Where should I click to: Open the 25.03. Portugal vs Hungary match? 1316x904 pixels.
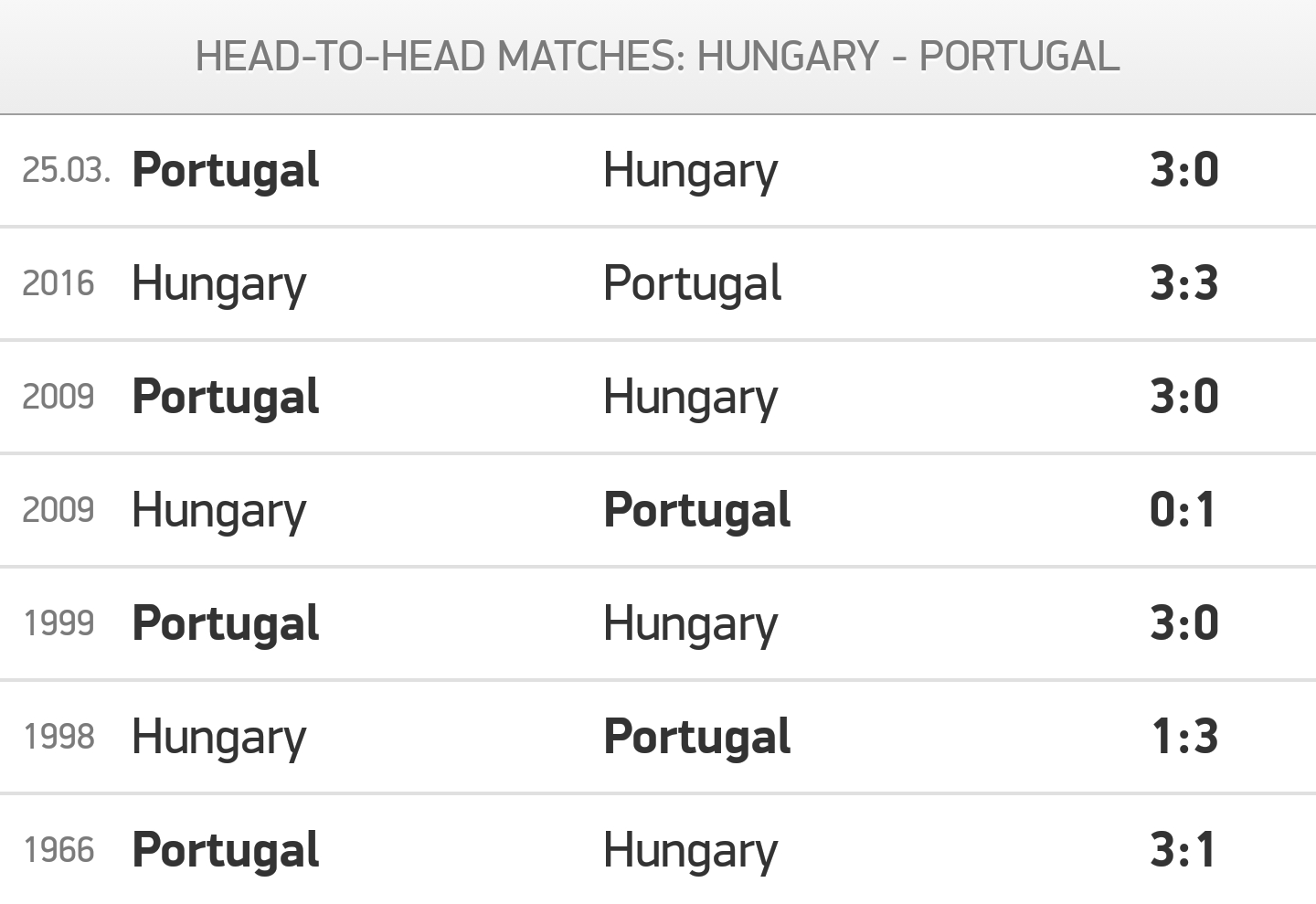click(658, 171)
